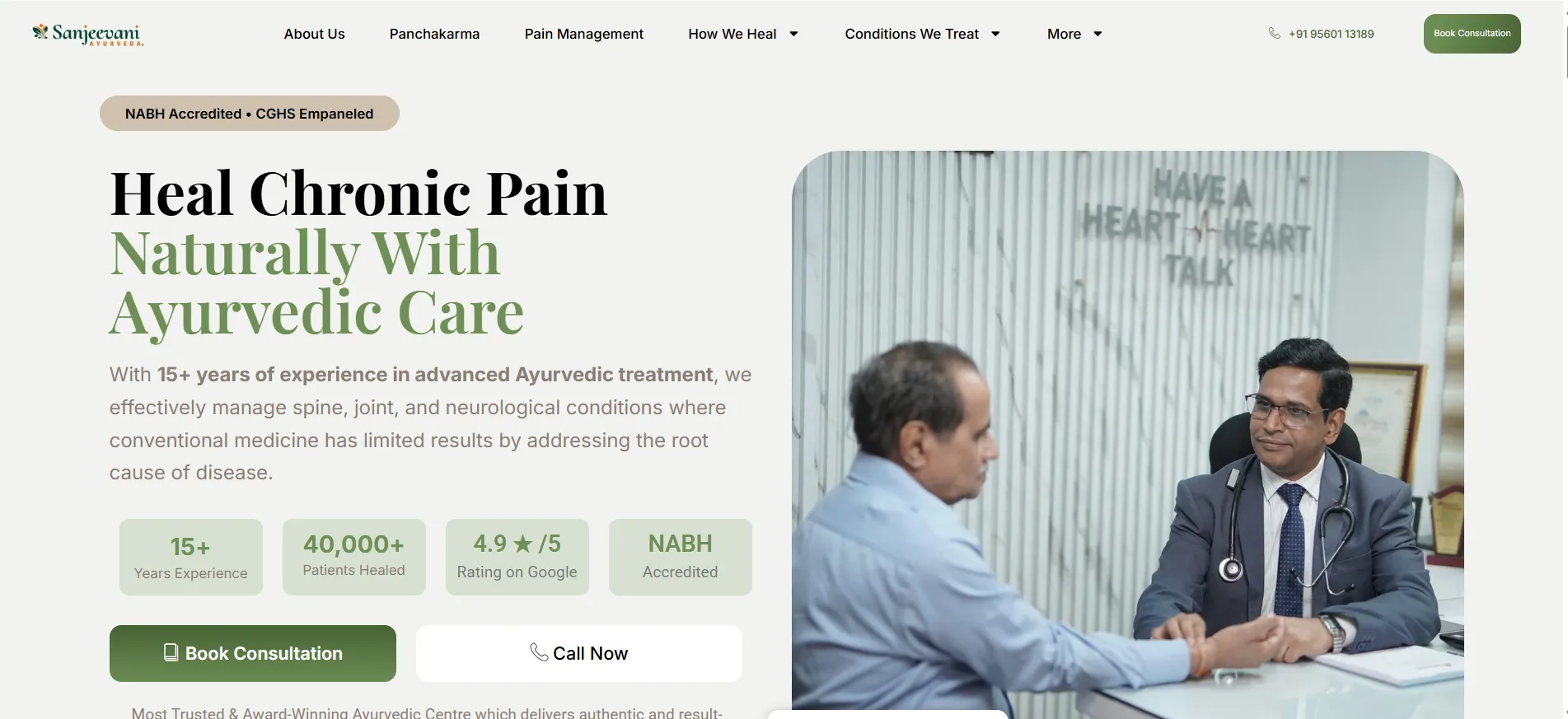1568x719 pixels.
Task: Click the book icon in Book Consultation
Action: coord(171,652)
